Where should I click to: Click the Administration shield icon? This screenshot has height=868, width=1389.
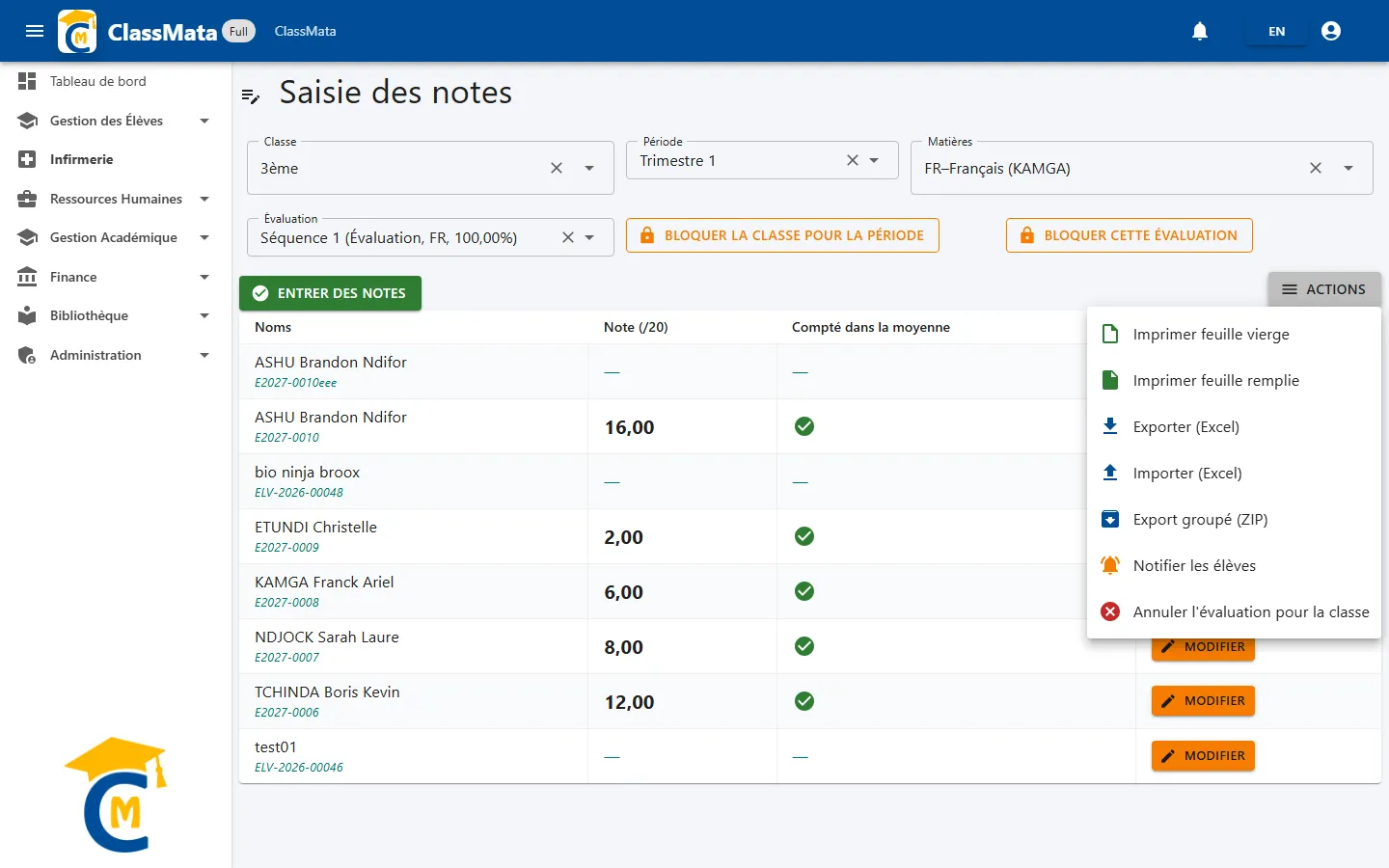[x=27, y=355]
